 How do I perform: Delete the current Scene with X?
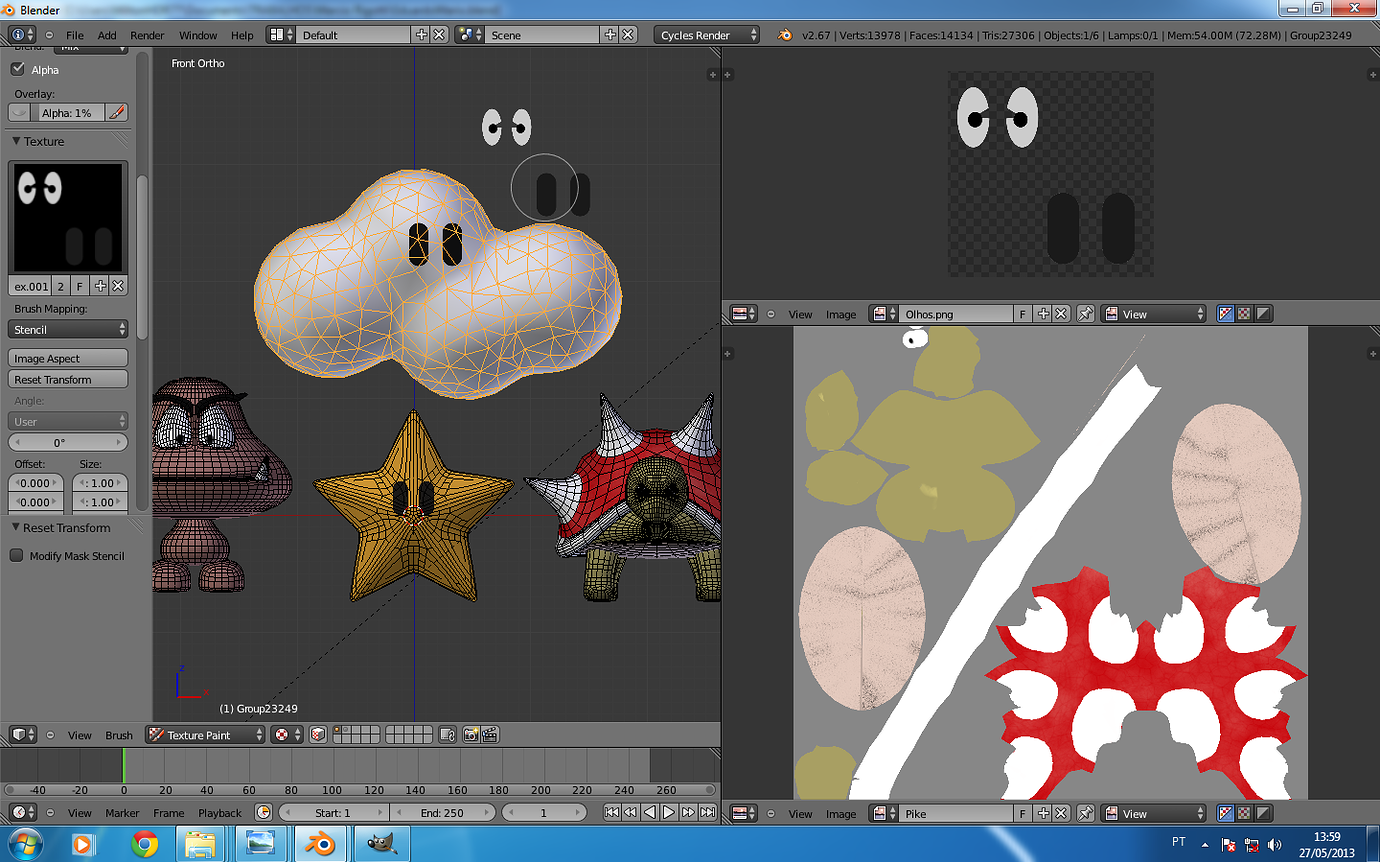pos(628,34)
